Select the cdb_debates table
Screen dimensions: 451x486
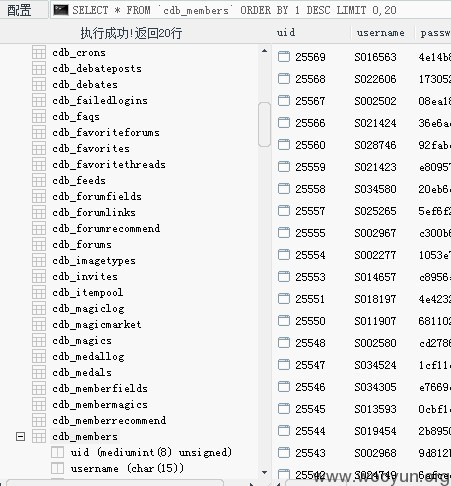tap(85, 85)
